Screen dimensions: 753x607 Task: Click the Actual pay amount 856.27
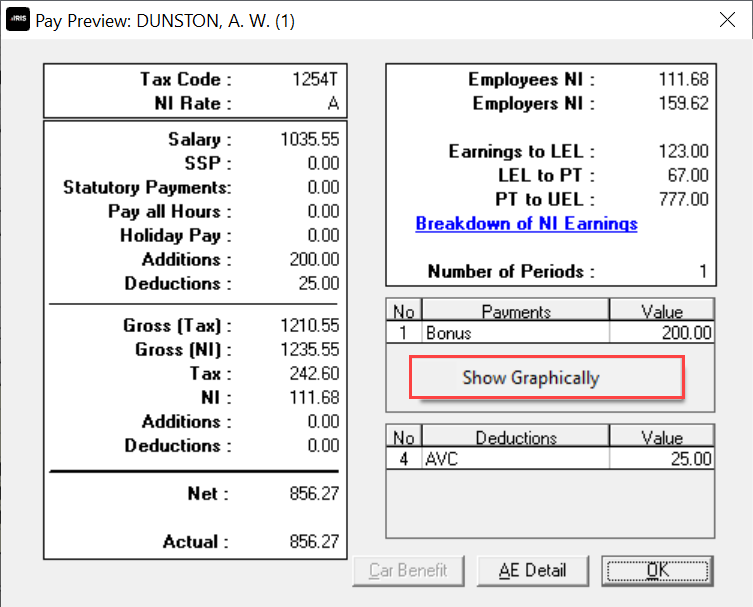pos(314,542)
